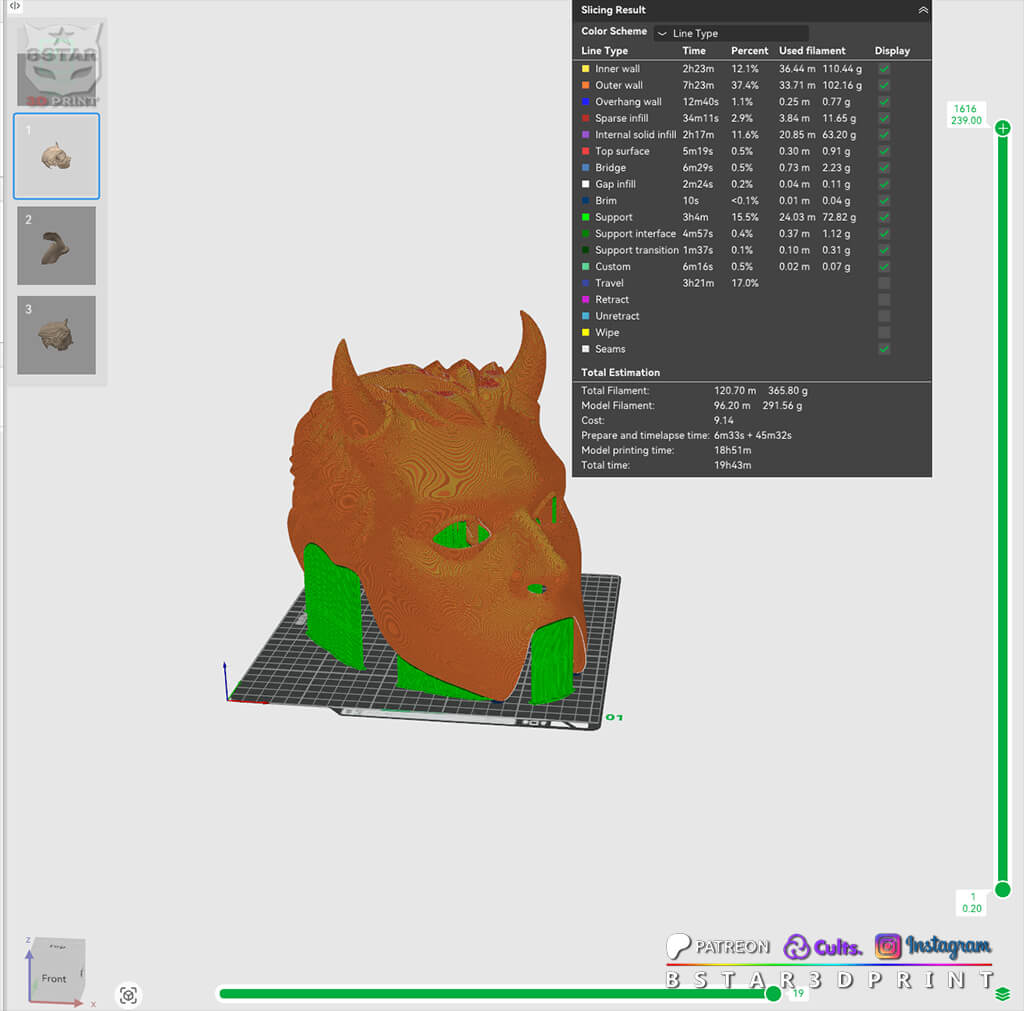Toggle Outer wall display checkbox
This screenshot has width=1024, height=1011.
(x=884, y=85)
